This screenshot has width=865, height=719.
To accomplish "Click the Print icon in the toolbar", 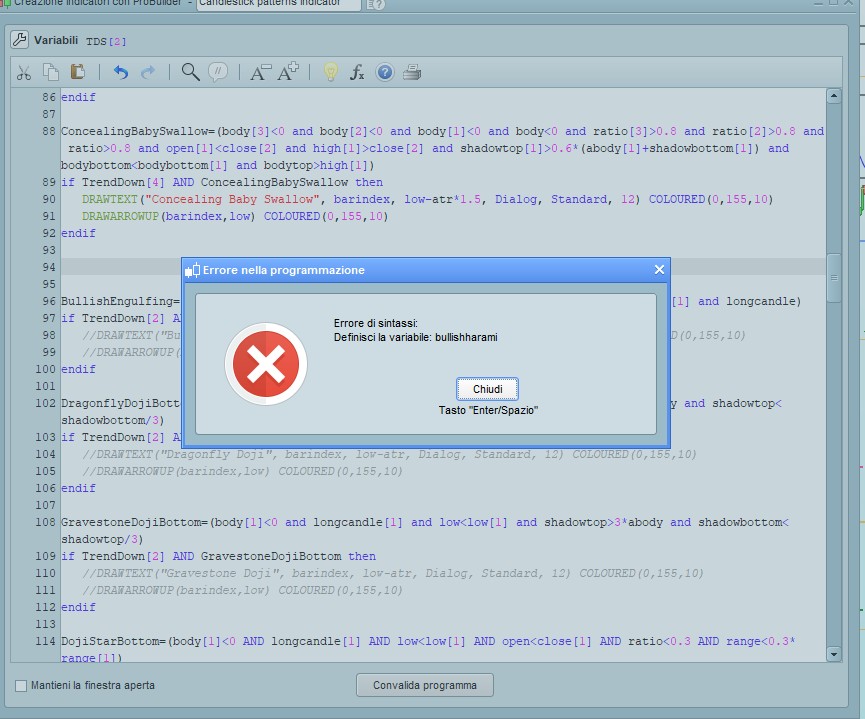I will [411, 72].
